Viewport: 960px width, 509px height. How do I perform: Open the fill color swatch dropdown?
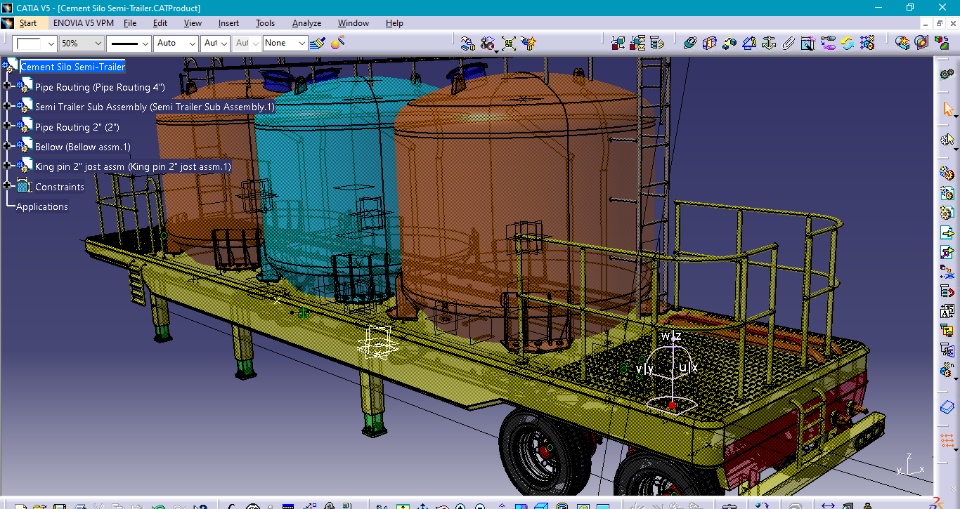(50, 43)
